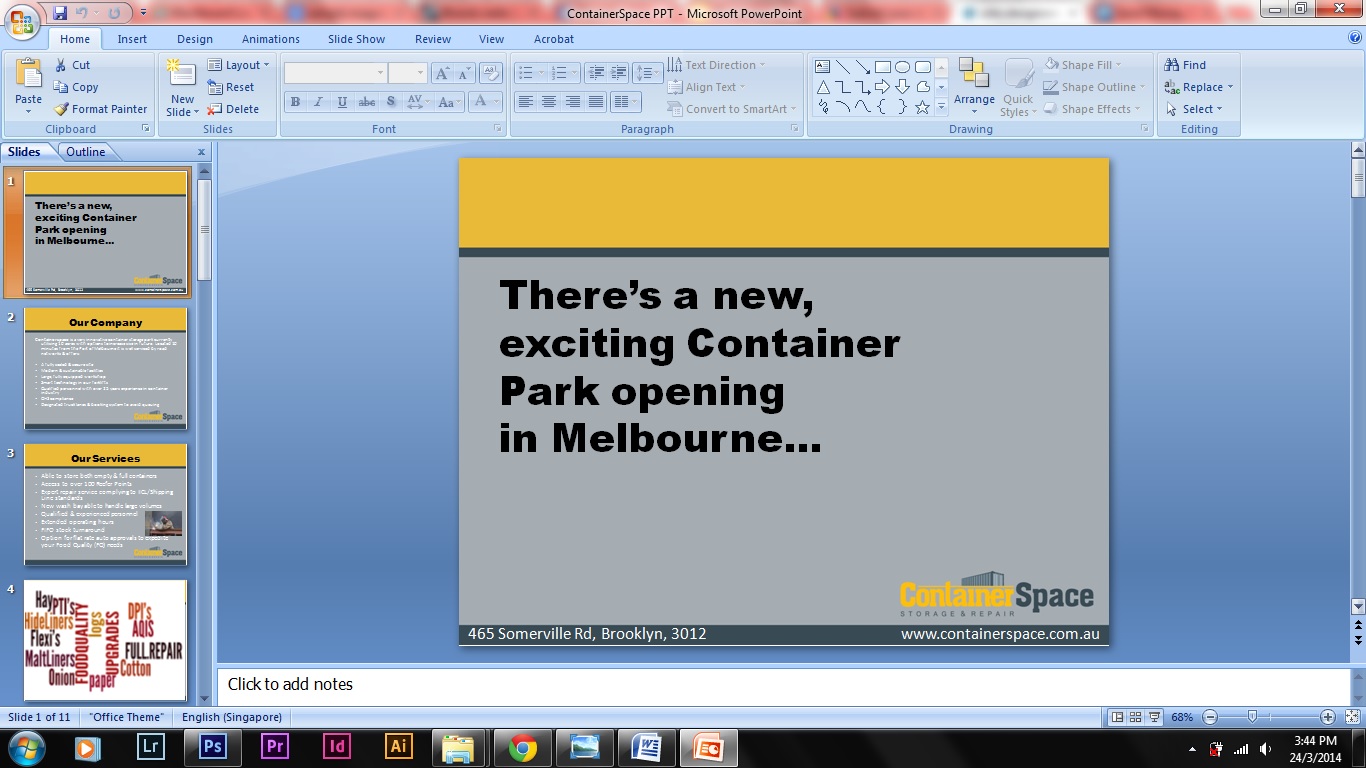Image resolution: width=1366 pixels, height=768 pixels.
Task: Open the Design ribbon tab
Action: [x=195, y=39]
